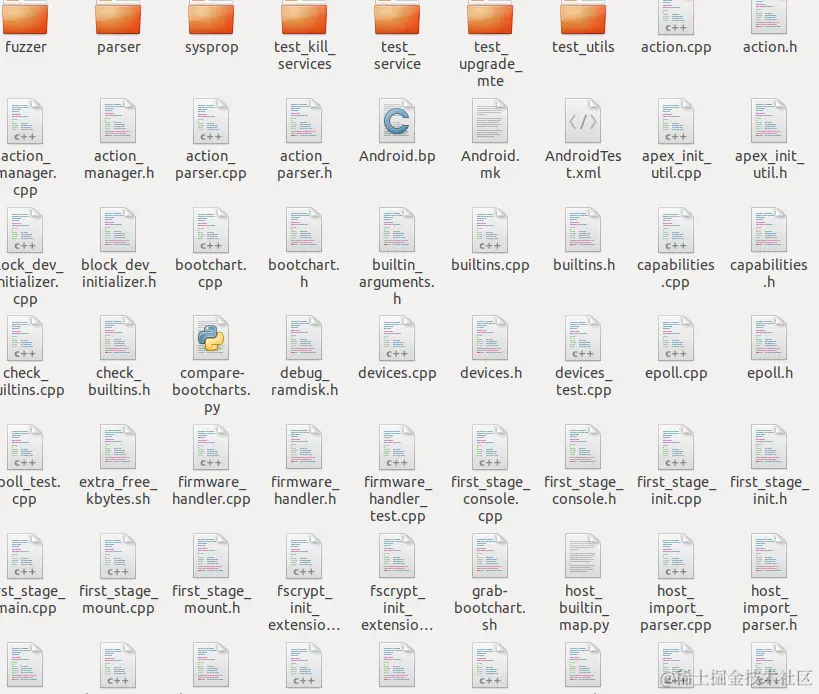The height and width of the screenshot is (694, 819).
Task: Select the builtins.cpp file icon
Action: click(x=490, y=230)
